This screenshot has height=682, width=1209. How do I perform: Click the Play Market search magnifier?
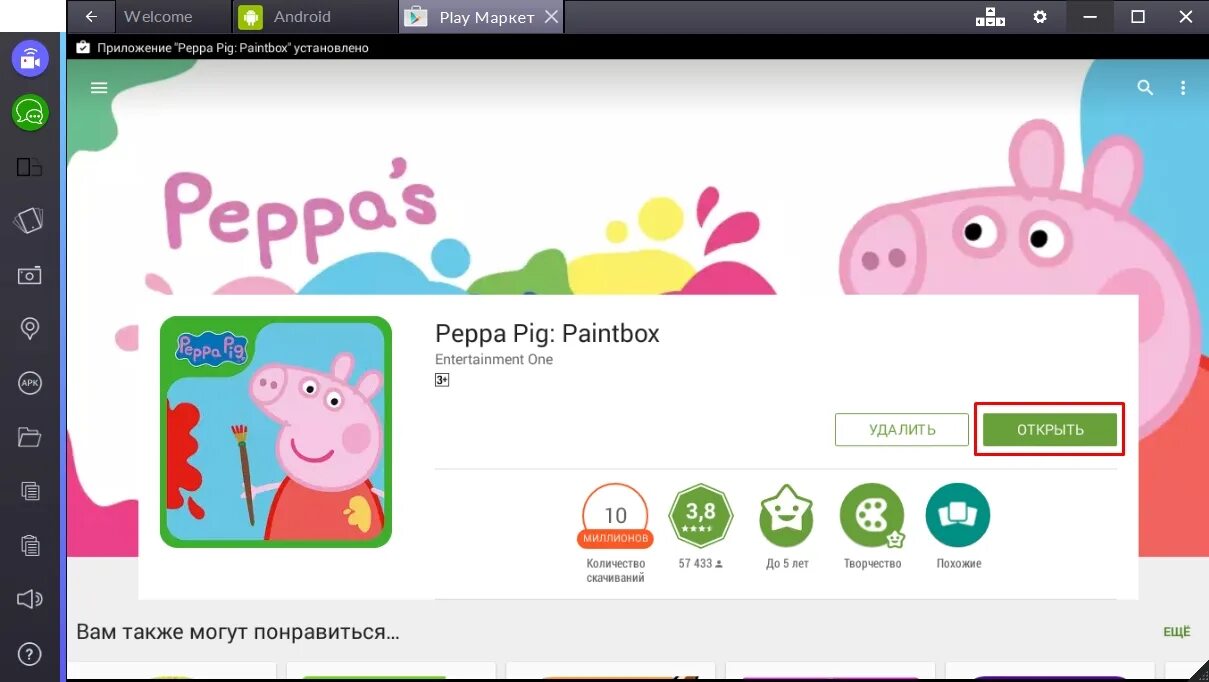[x=1145, y=88]
